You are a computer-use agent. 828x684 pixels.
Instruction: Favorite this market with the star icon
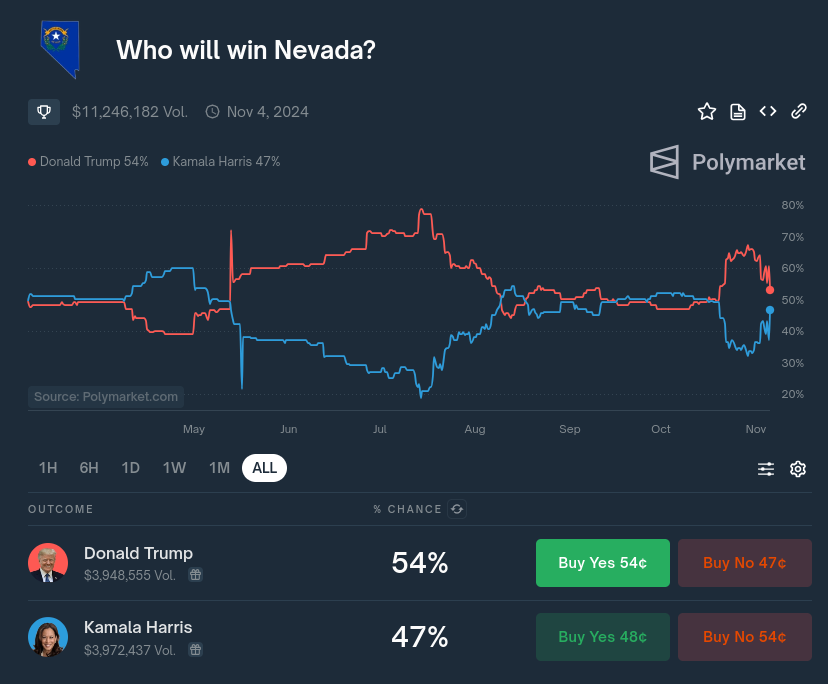pyautogui.click(x=707, y=111)
